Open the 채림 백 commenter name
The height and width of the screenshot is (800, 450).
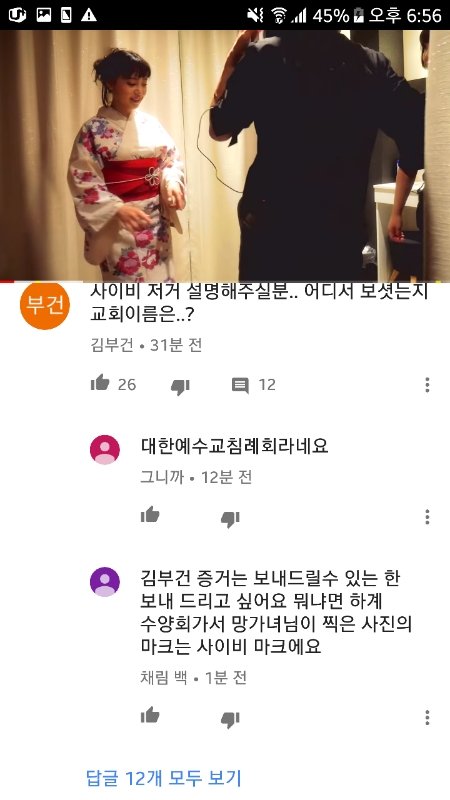(164, 678)
